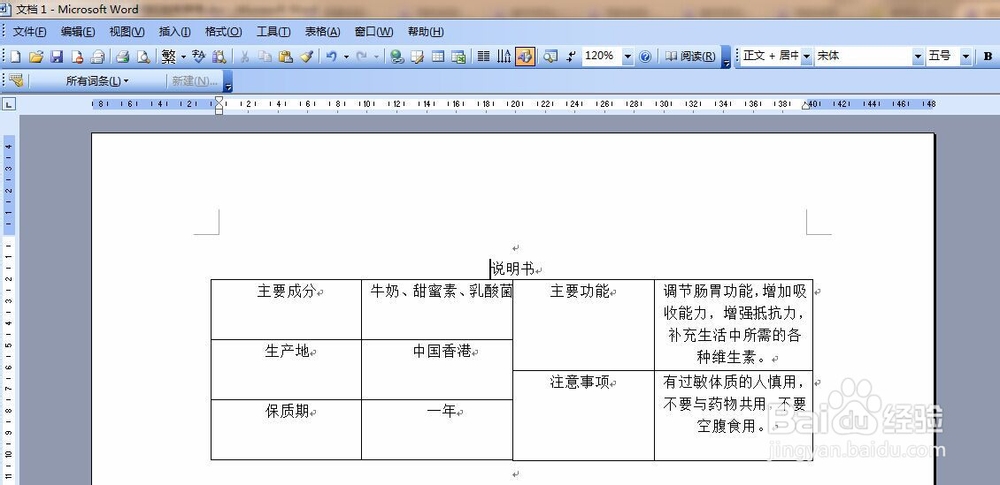This screenshot has width=1000, height=485.
Task: Click the right indent marker on ruler
Action: 806,106
